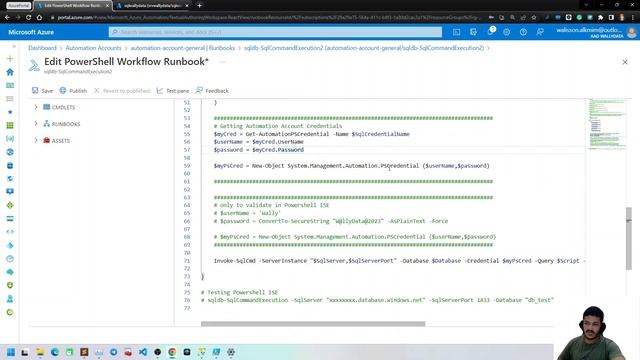Launch Microsoft Edge from taskbar
This screenshot has width=640, height=360.
click(x=55, y=352)
